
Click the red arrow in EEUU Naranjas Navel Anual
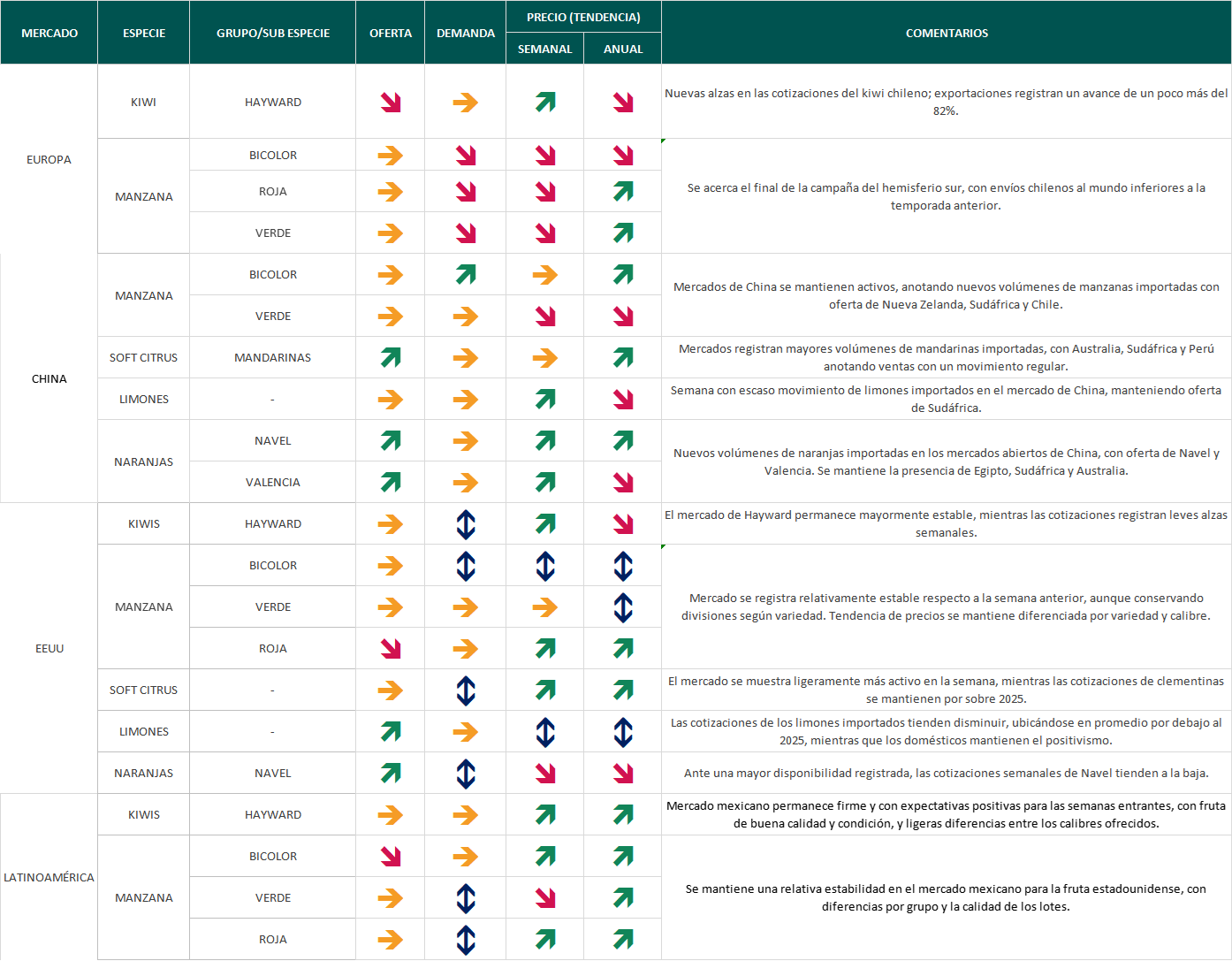(623, 774)
